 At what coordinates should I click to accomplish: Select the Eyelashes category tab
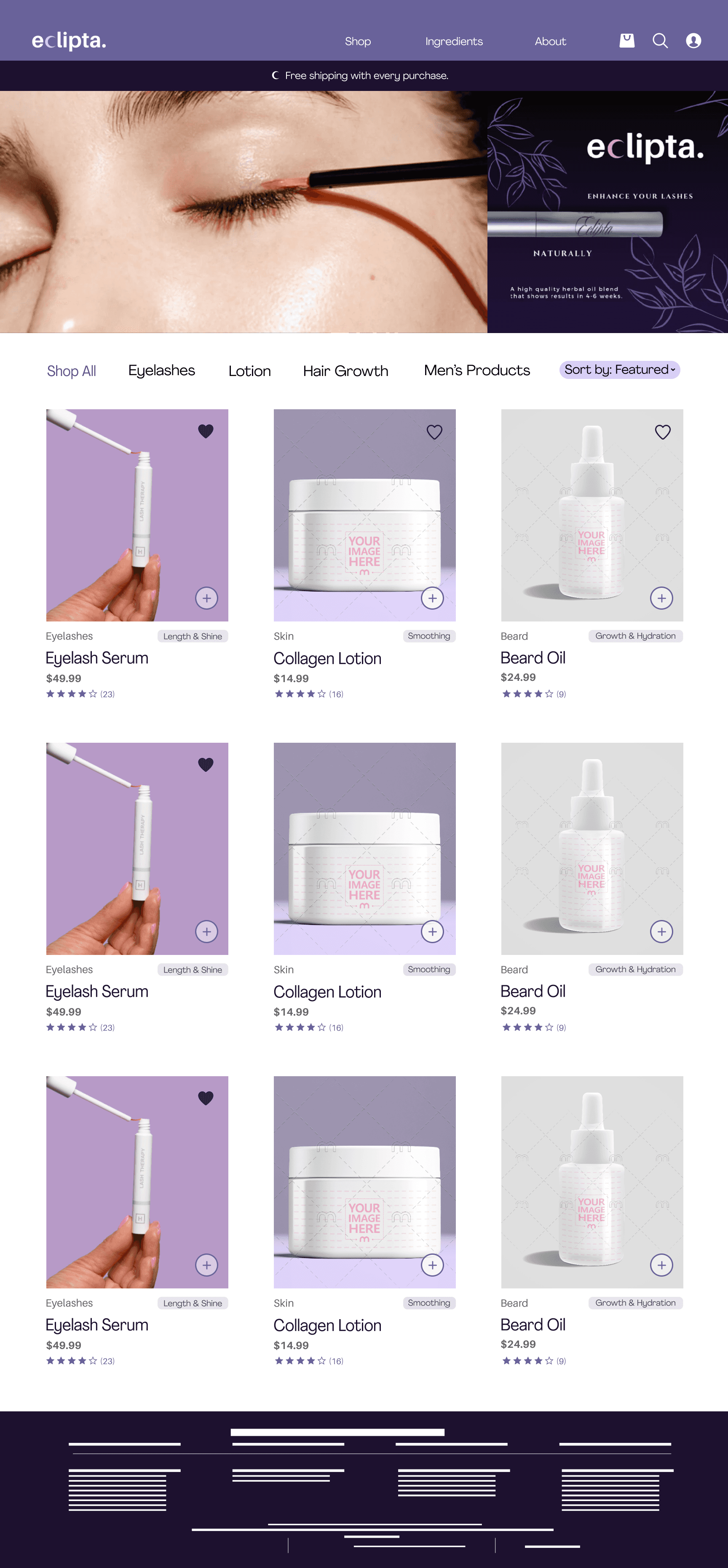161,371
